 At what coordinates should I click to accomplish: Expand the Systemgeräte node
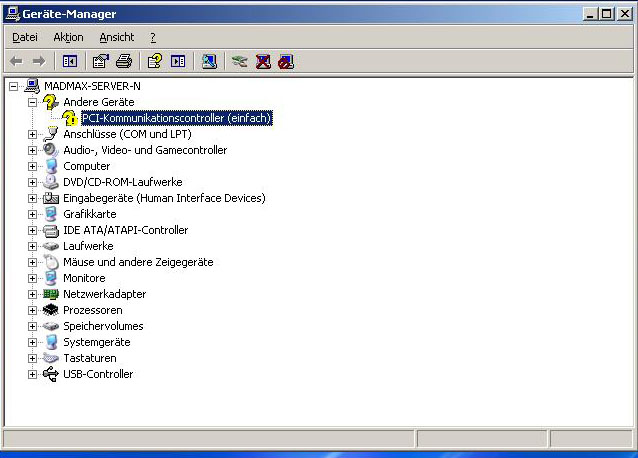[33, 342]
